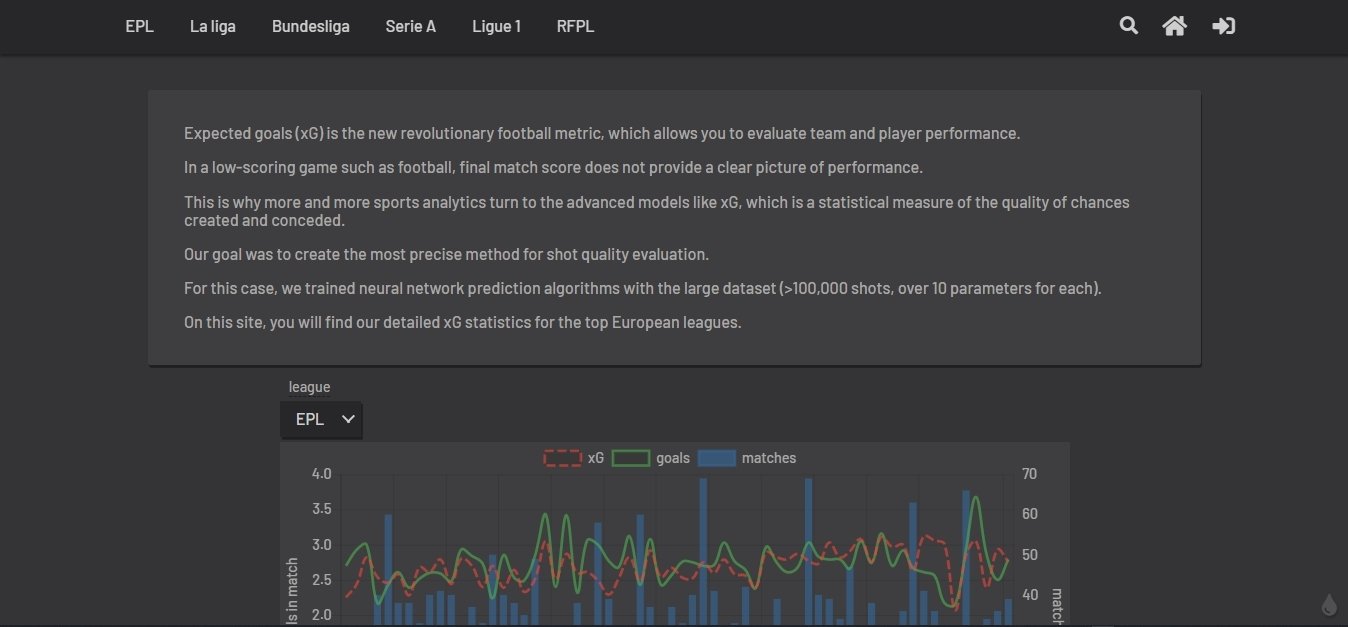Hide the goals series via legend label
Image resolution: width=1348 pixels, height=627 pixels.
pyautogui.click(x=673, y=458)
